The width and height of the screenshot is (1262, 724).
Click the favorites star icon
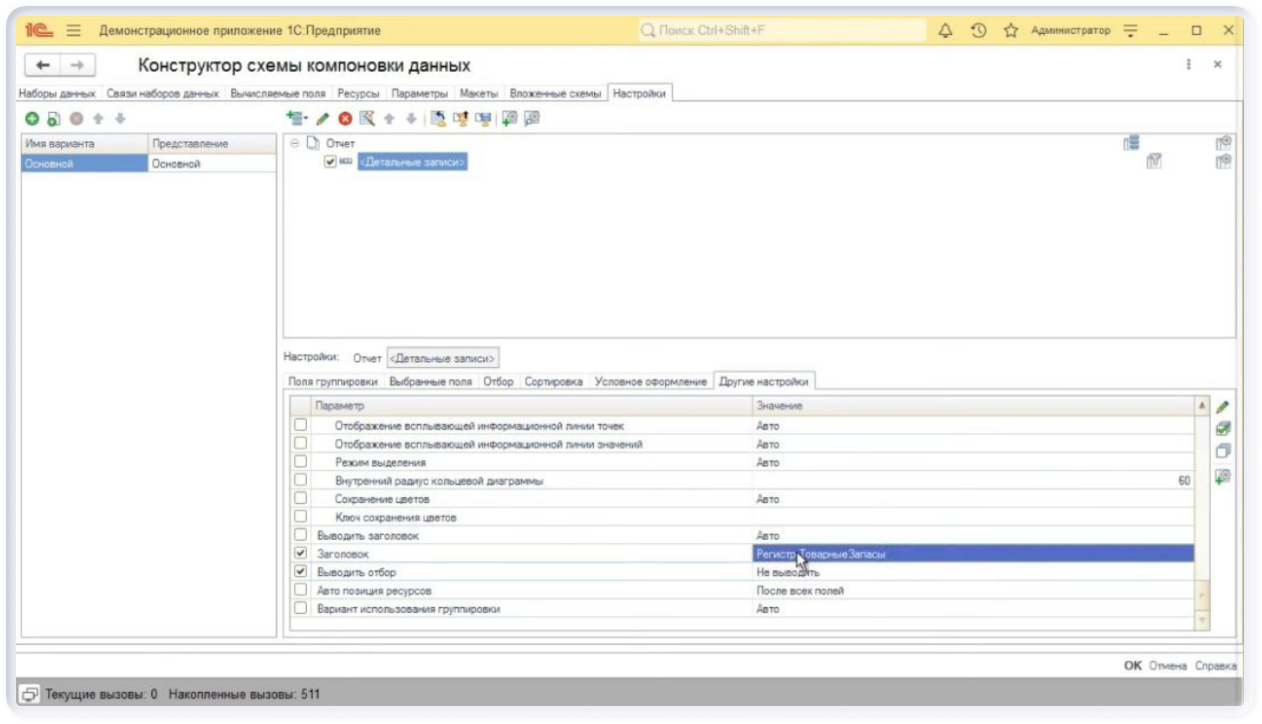coord(1011,31)
